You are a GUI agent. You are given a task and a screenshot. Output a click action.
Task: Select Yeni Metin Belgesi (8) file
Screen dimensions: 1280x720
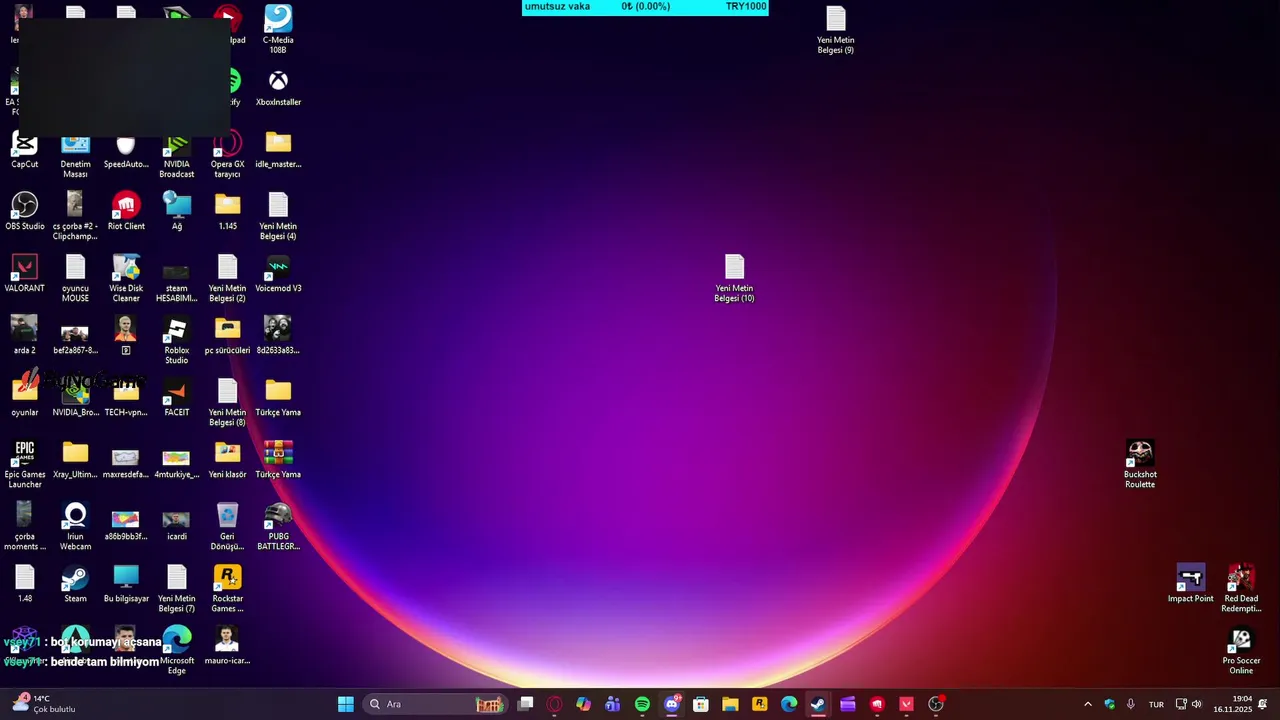tap(228, 402)
